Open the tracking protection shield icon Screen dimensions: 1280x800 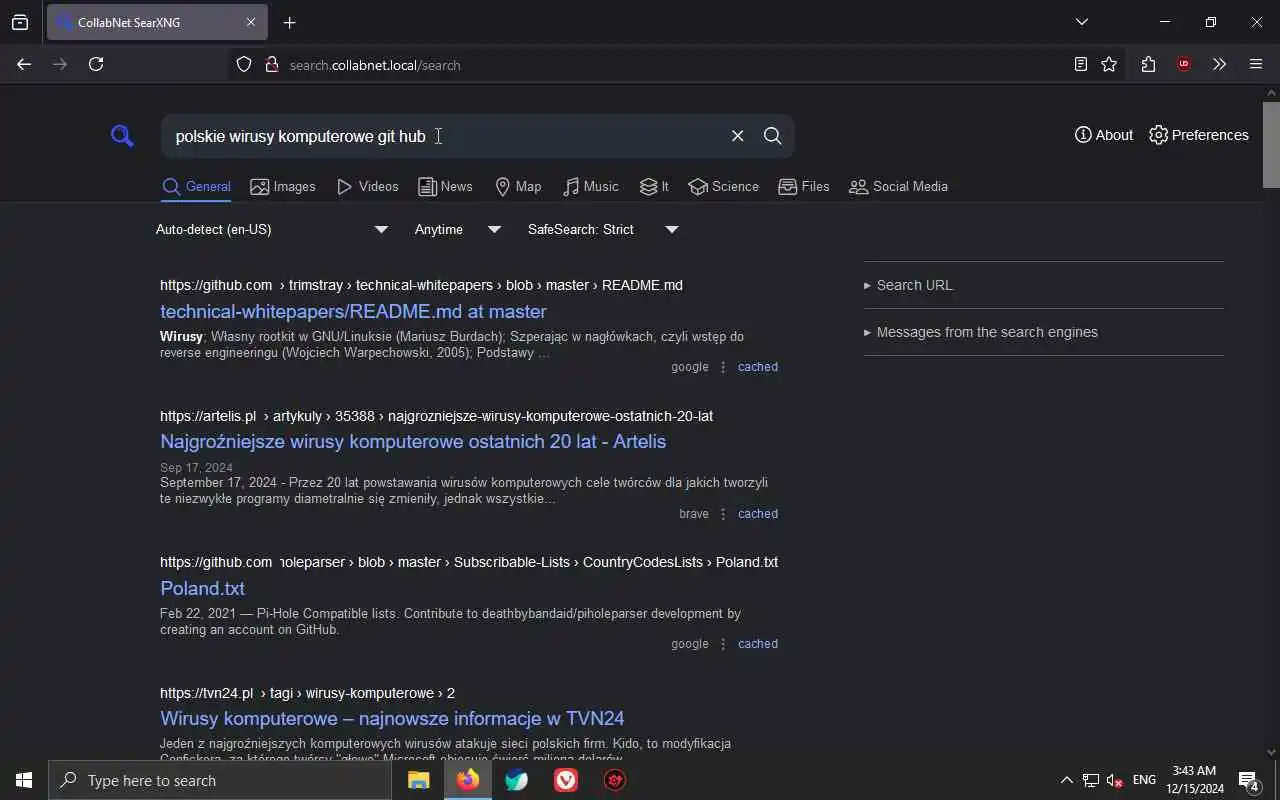click(244, 65)
